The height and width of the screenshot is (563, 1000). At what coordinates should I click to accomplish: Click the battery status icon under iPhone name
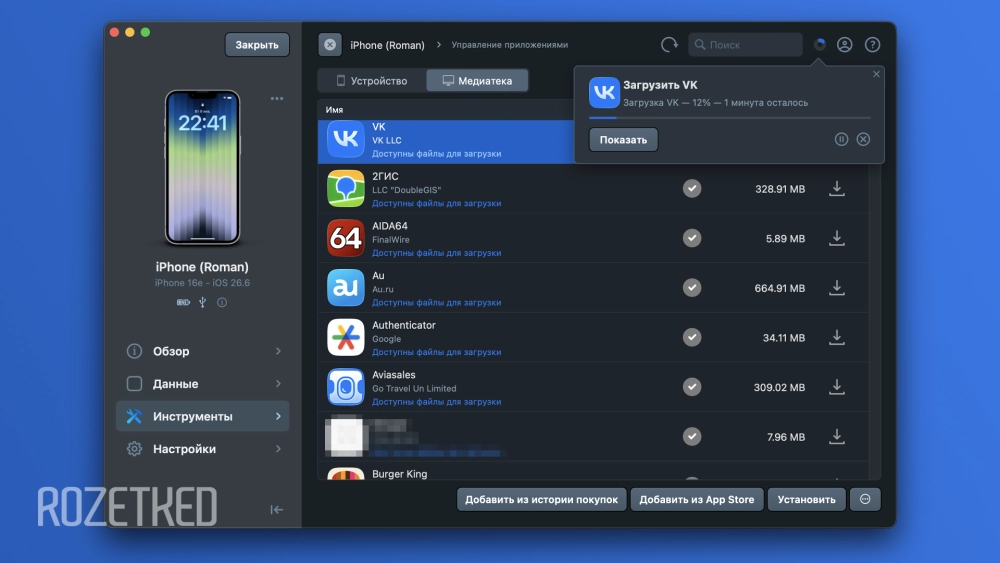click(x=183, y=302)
